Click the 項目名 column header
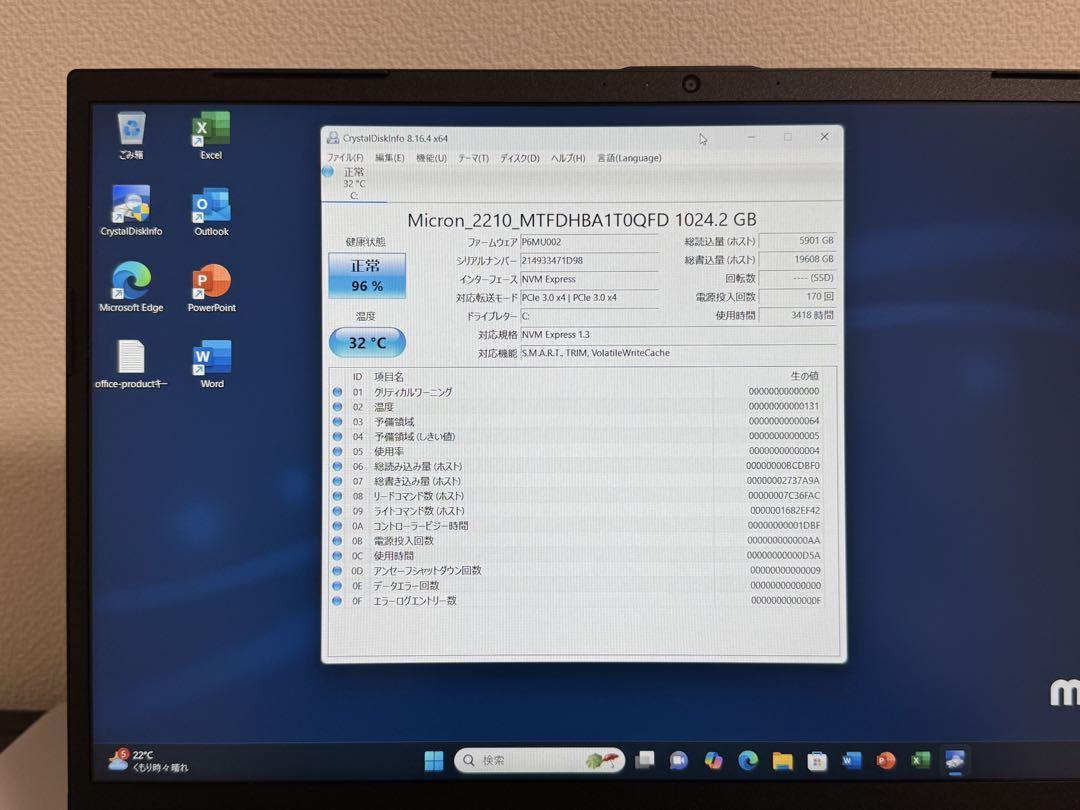1080x810 pixels. point(389,377)
